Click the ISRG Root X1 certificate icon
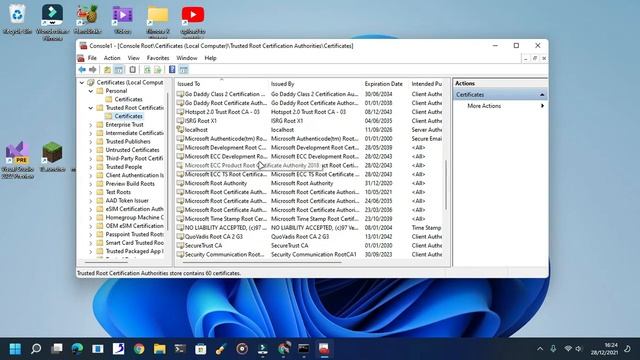This screenshot has height=360, width=640. click(x=180, y=120)
